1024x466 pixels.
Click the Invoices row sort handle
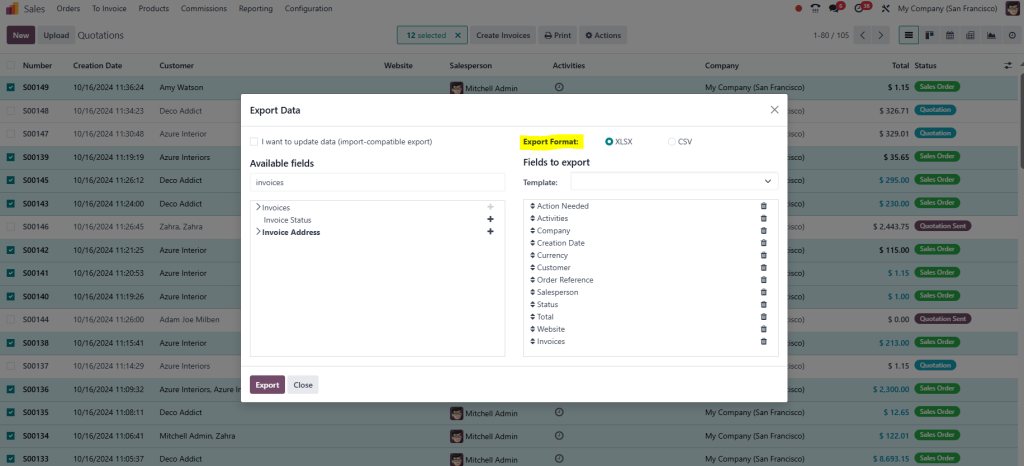532,341
